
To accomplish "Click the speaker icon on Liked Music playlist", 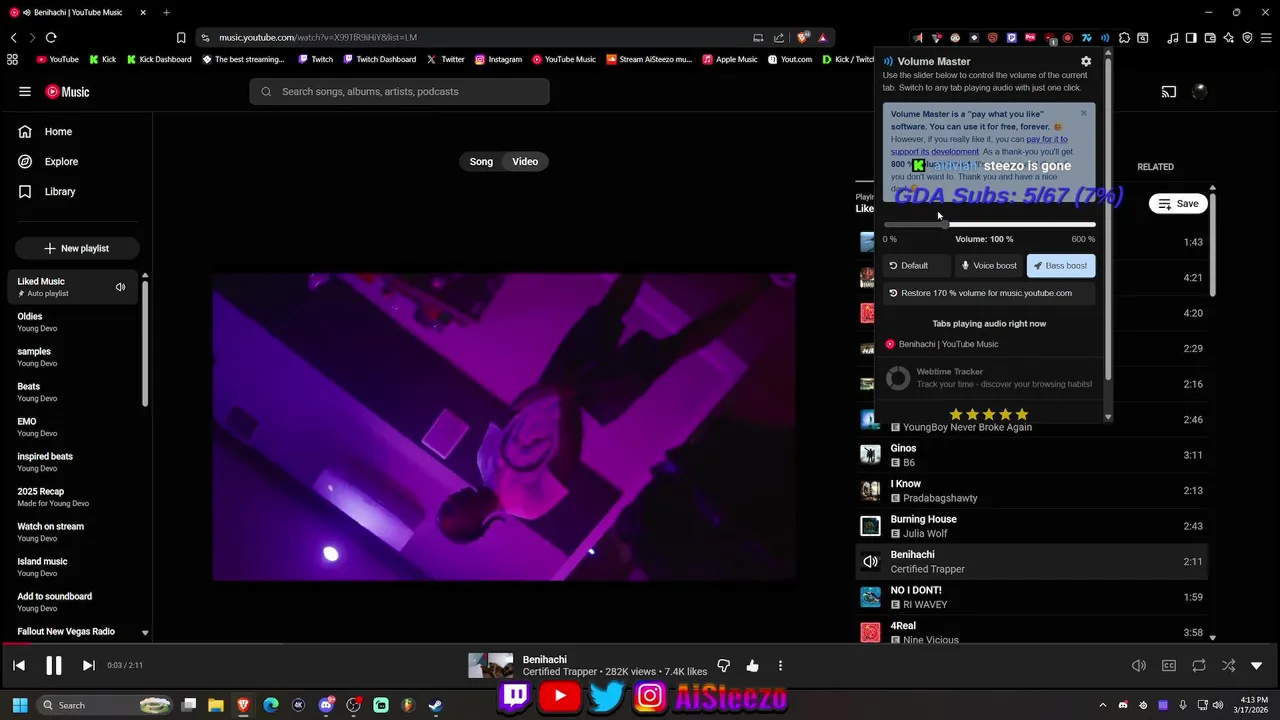I will click(x=120, y=287).
